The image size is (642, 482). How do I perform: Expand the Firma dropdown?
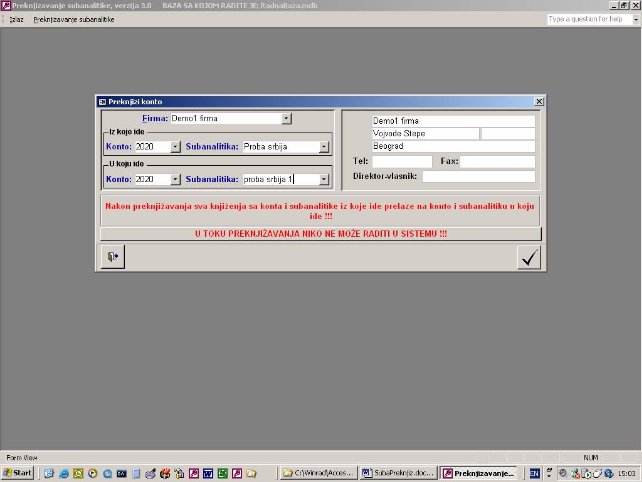pyautogui.click(x=286, y=118)
